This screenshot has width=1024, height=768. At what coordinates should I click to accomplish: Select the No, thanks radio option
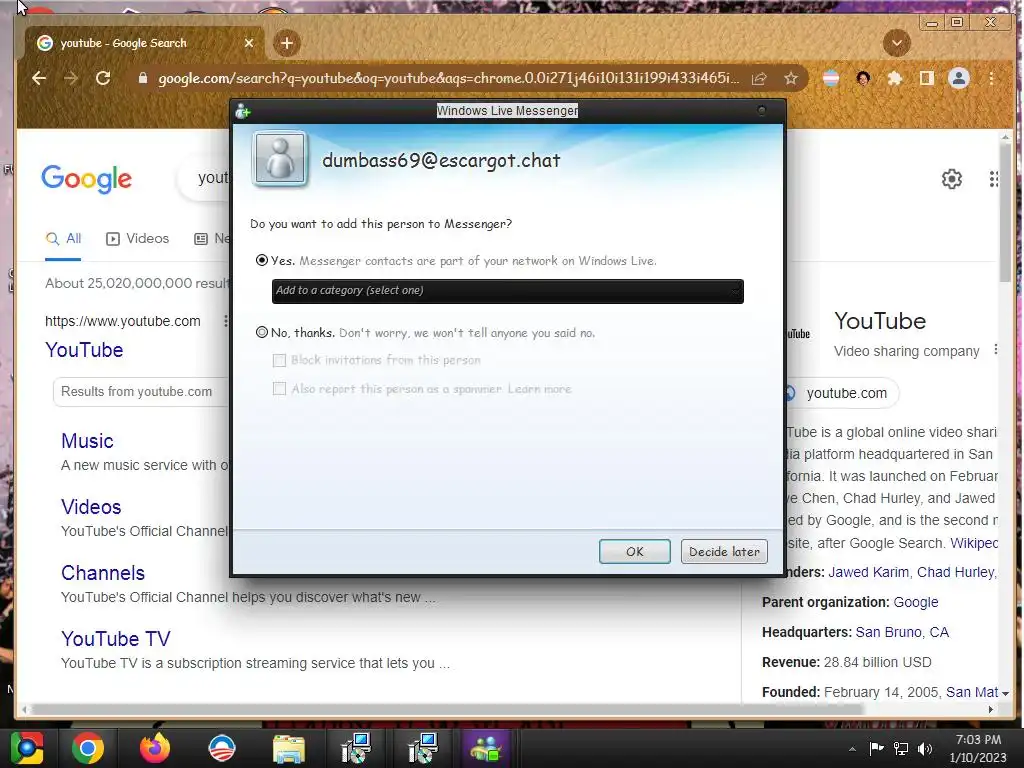(x=262, y=332)
